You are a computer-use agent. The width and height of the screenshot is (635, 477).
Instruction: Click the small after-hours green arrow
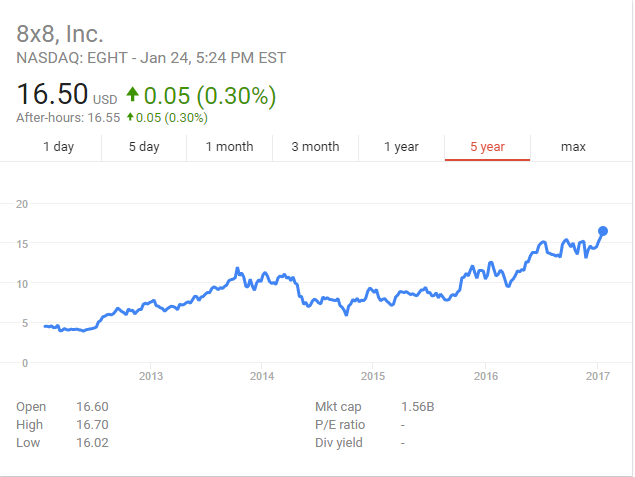coord(129,118)
